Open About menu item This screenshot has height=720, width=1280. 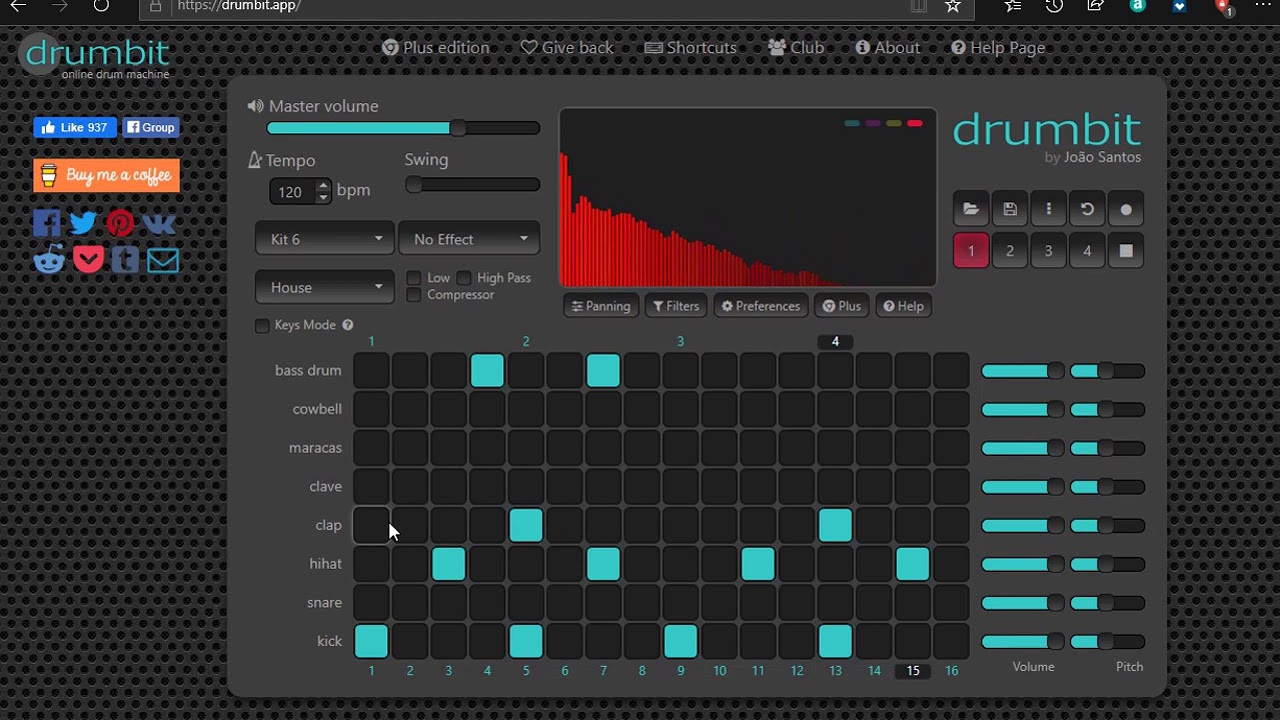[x=888, y=48]
